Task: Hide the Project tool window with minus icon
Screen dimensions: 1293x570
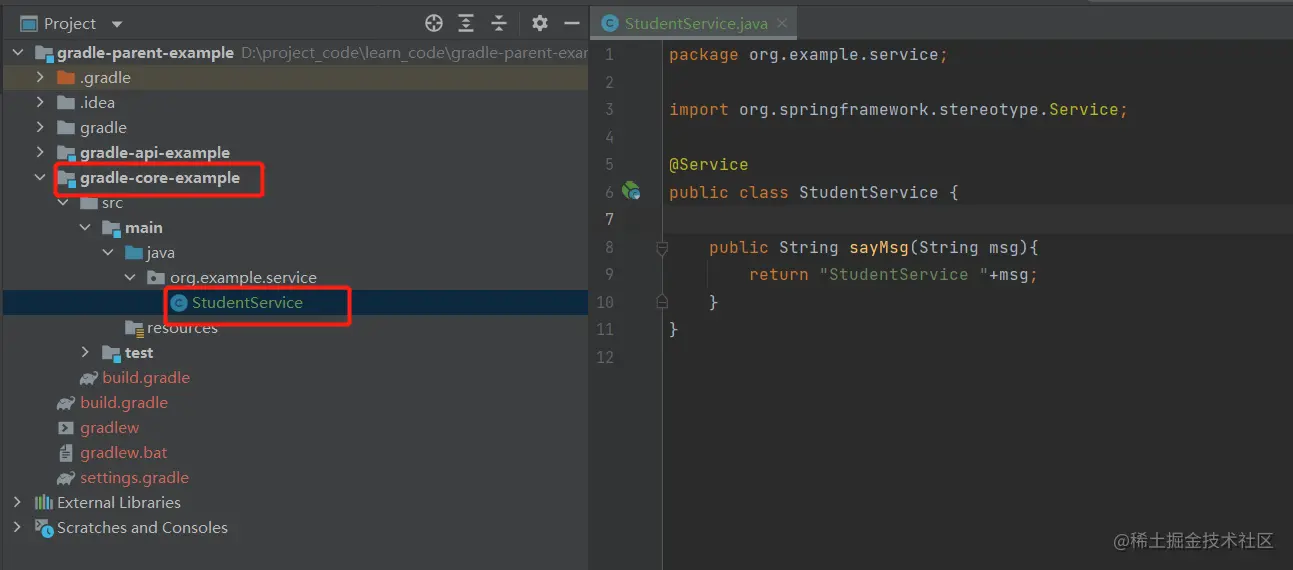Action: 572,23
